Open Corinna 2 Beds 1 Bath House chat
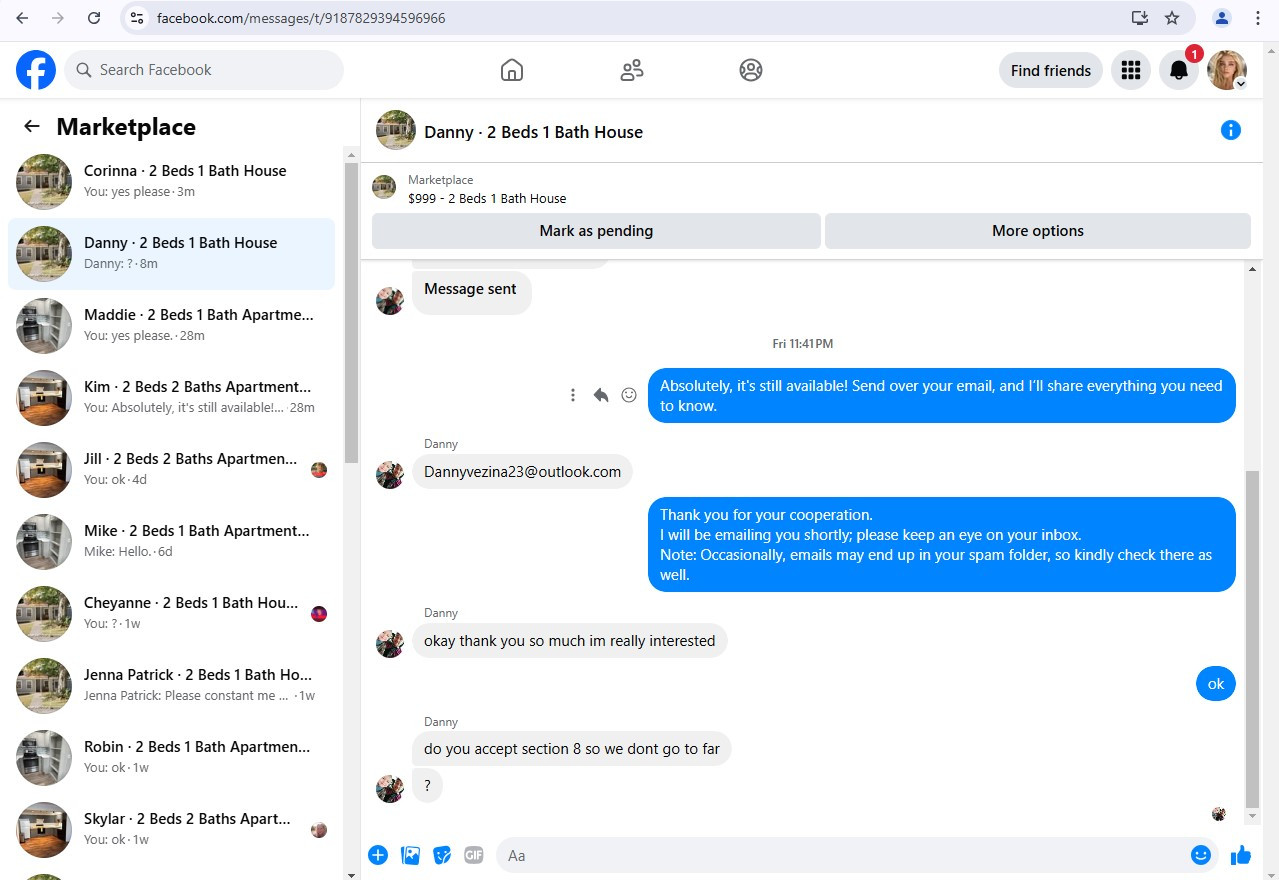This screenshot has height=880, width=1279. coord(171,181)
